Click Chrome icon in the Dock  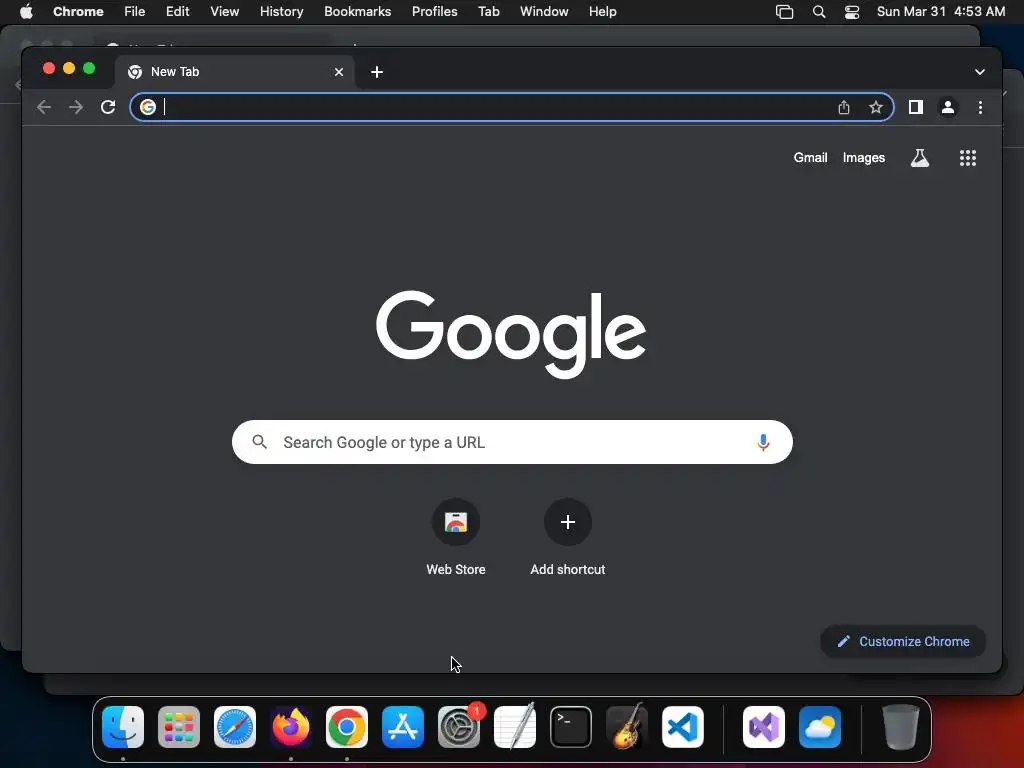347,726
